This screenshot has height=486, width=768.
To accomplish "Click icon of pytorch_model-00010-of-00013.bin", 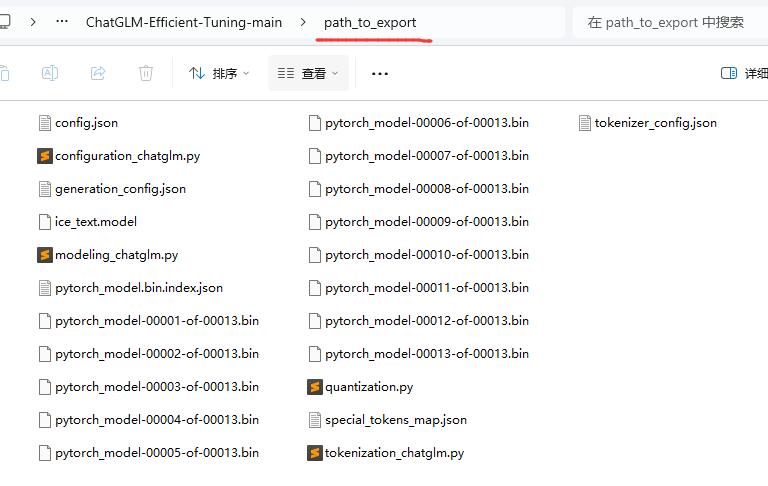I will coord(315,255).
